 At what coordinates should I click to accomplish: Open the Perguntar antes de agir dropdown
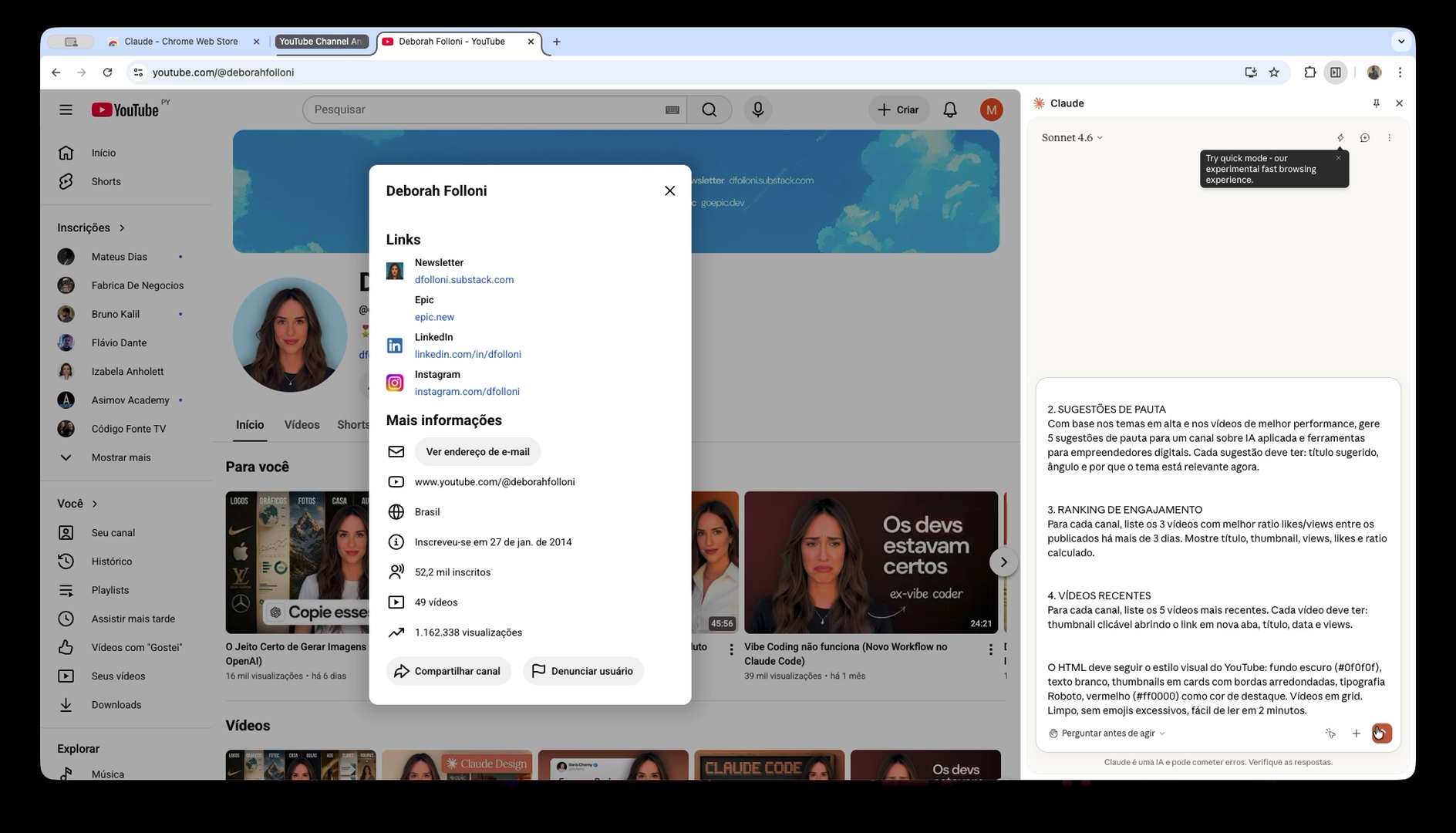click(x=1107, y=734)
